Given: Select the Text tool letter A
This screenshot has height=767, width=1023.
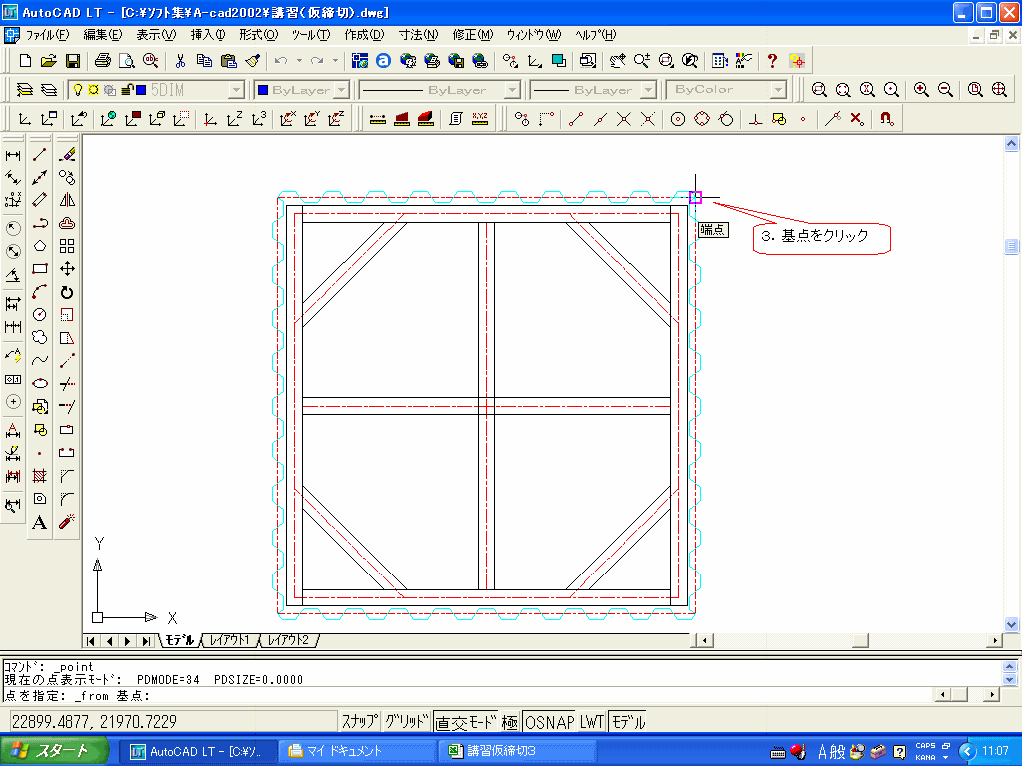Looking at the screenshot, I should [x=40, y=522].
